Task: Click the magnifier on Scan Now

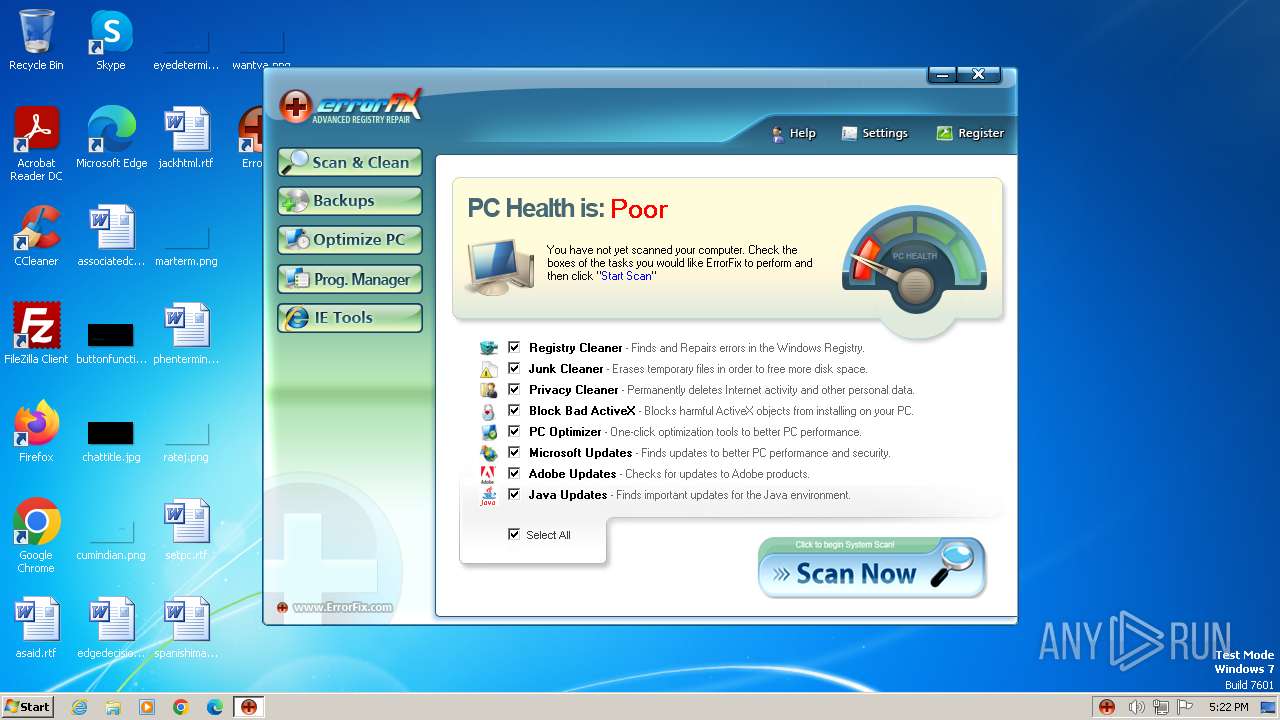Action: (x=951, y=565)
